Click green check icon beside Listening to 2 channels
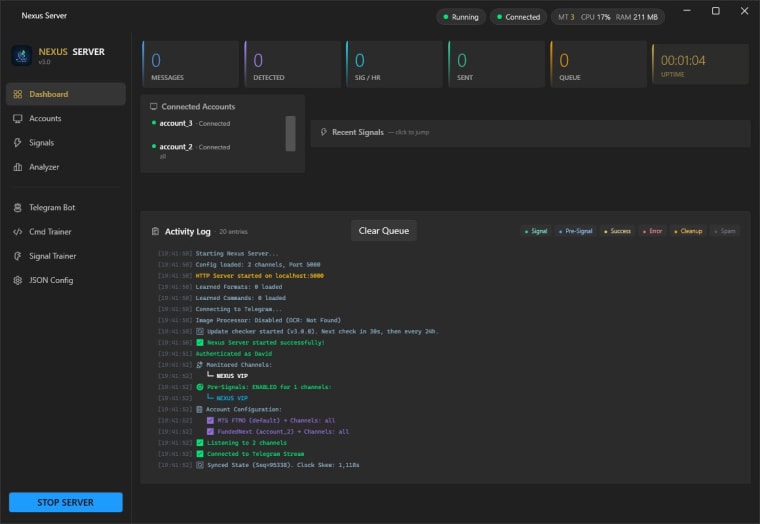Screen dimensions: 760x524 tap(200, 443)
